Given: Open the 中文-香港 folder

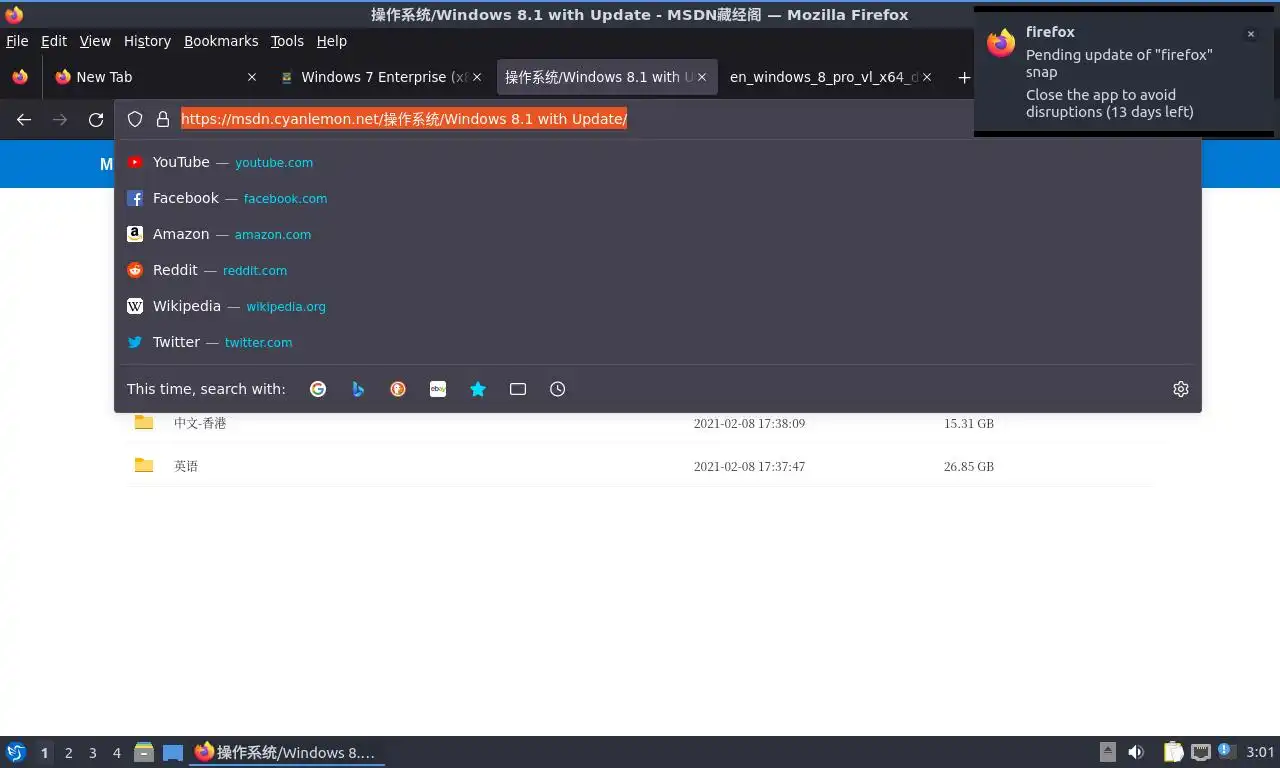Looking at the screenshot, I should click(x=200, y=423).
